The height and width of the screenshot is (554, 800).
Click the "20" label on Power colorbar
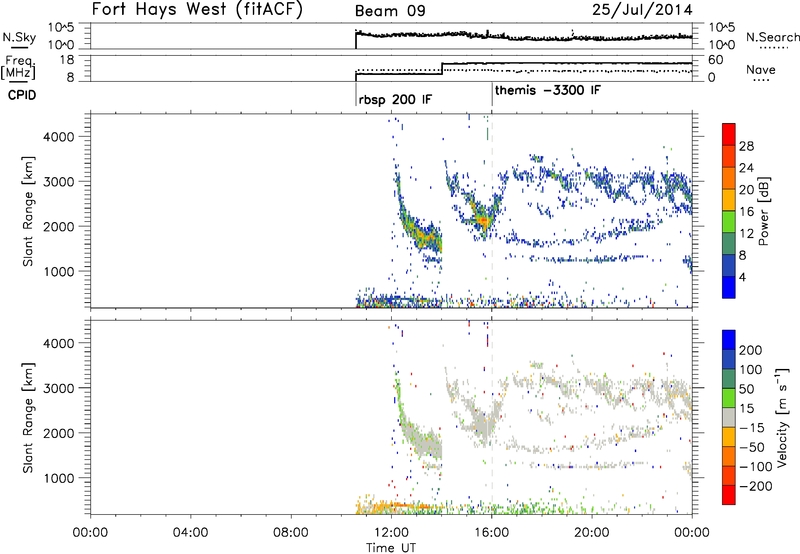point(746,190)
